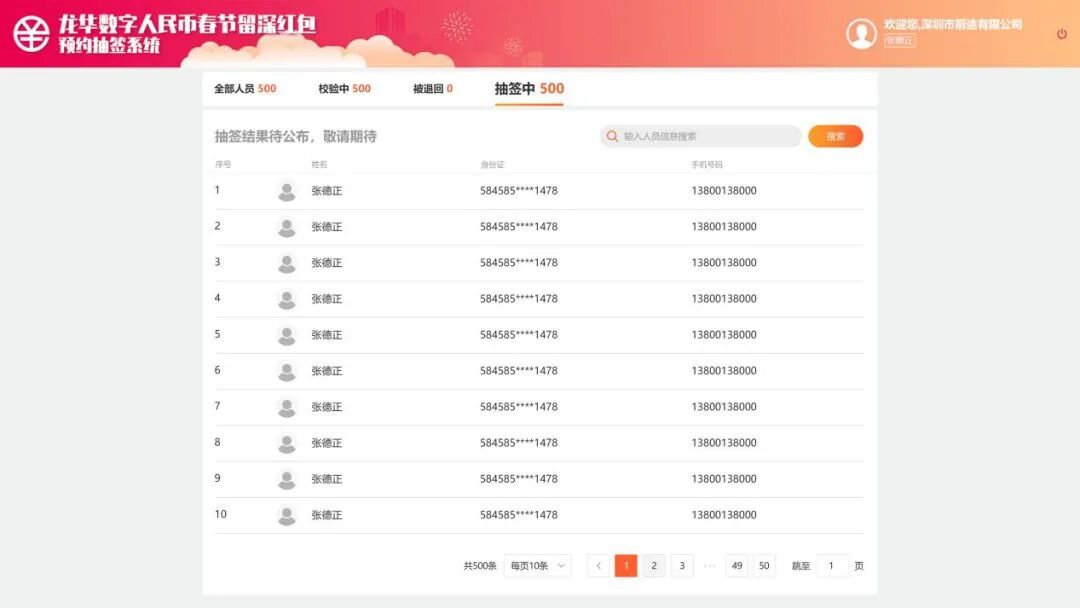Go to page 2 of results
This screenshot has width=1080, height=608.
pos(653,565)
